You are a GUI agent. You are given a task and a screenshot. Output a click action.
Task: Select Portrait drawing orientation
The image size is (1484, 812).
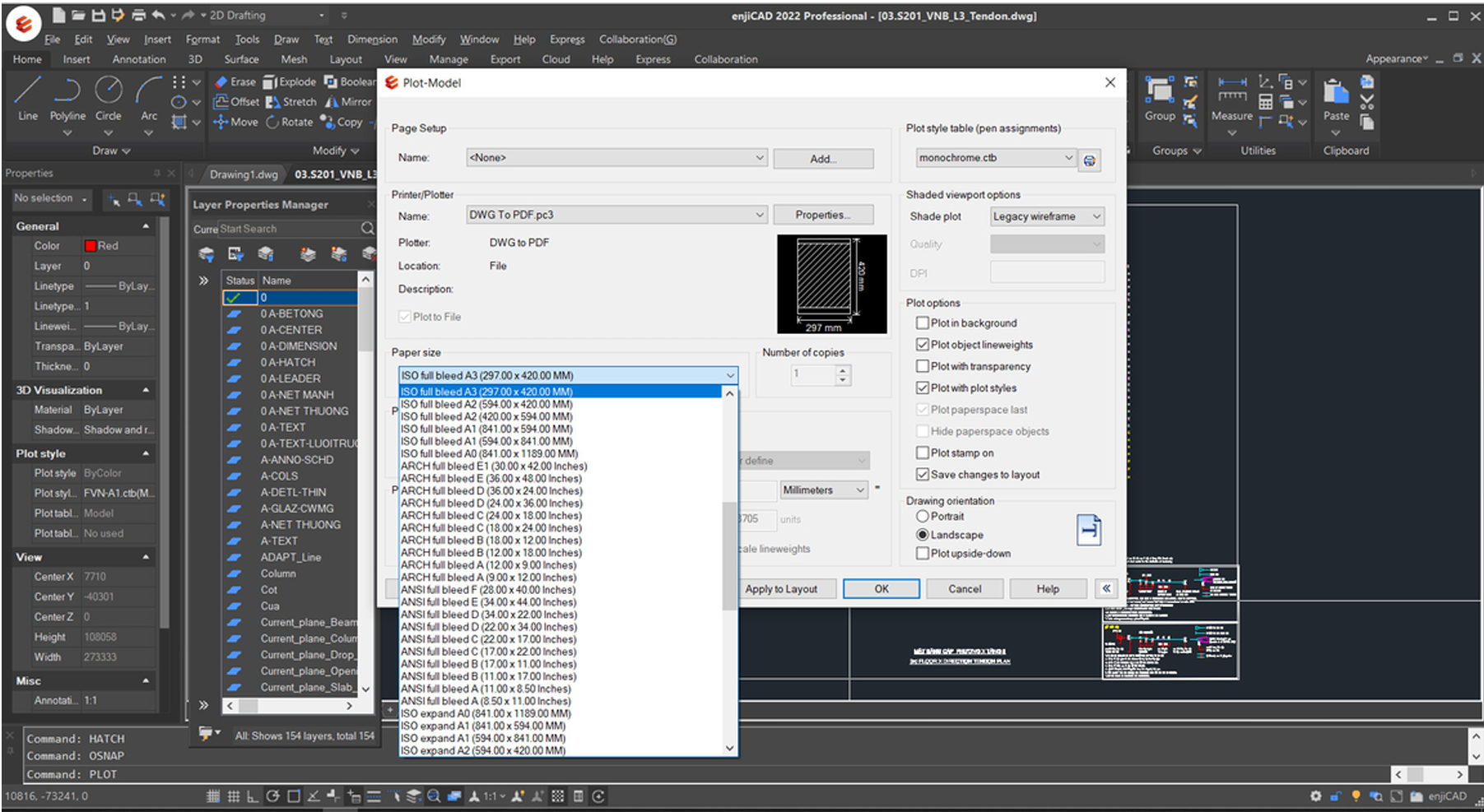[x=923, y=517]
